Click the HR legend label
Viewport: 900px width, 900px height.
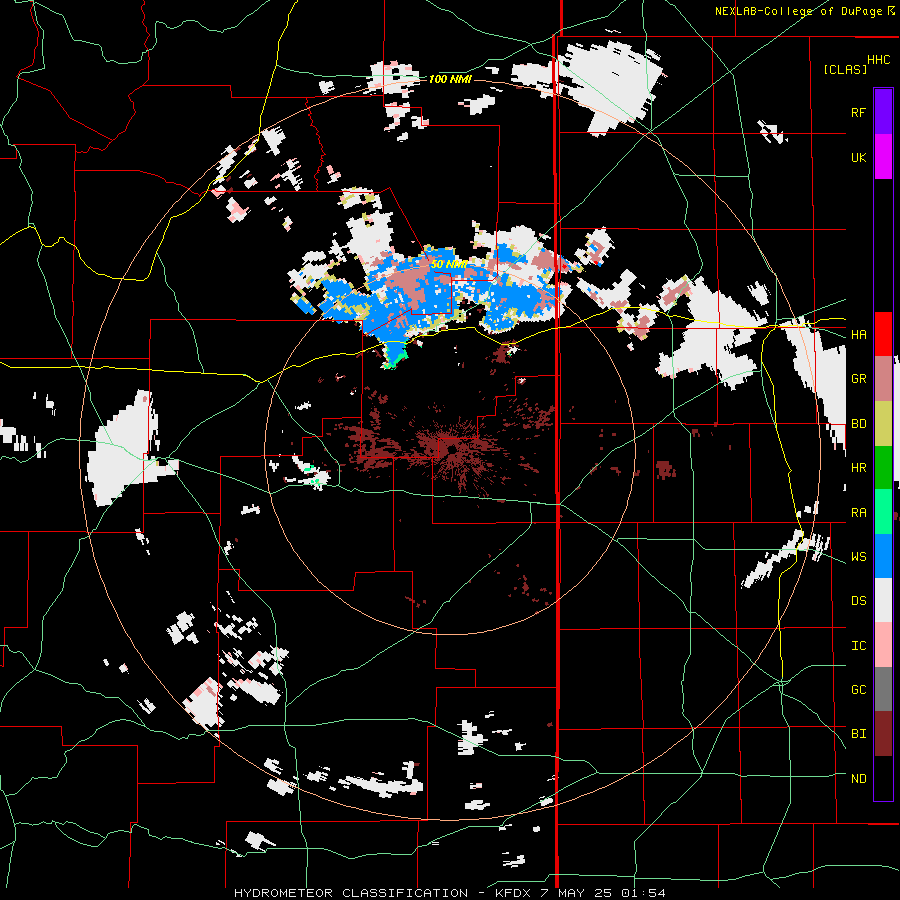pyautogui.click(x=858, y=468)
